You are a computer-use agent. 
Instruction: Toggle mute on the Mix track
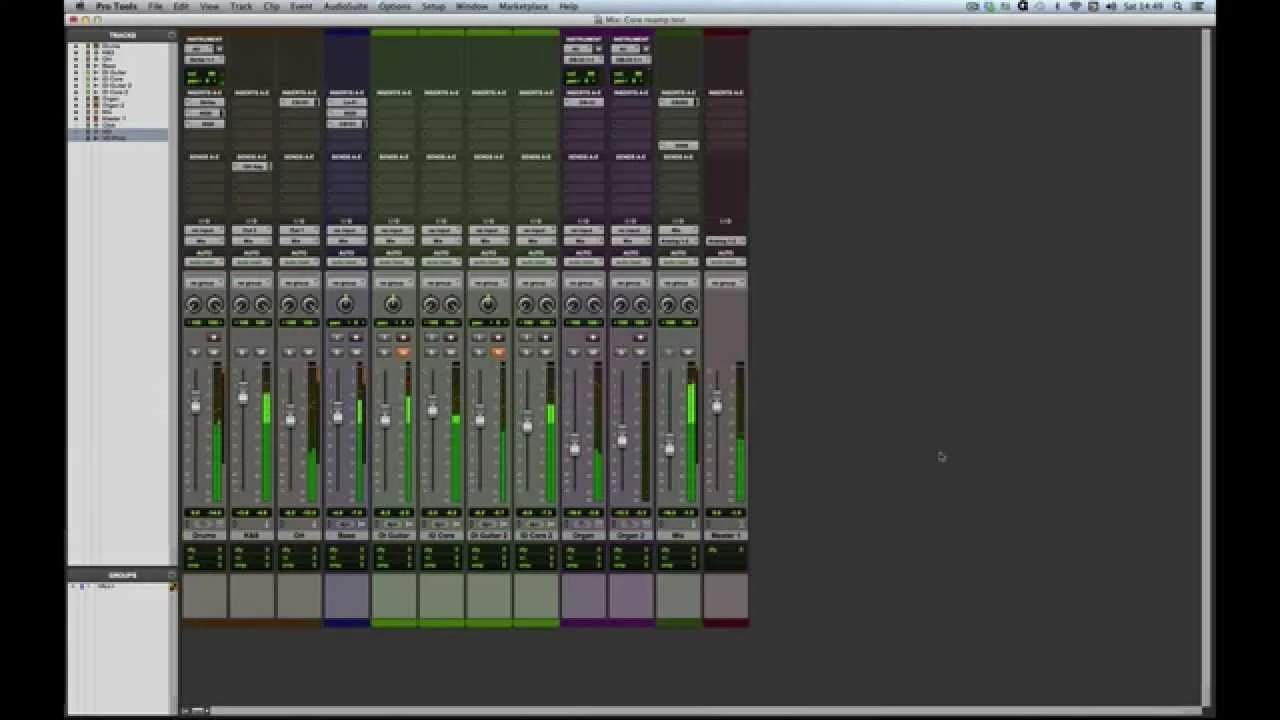(687, 351)
